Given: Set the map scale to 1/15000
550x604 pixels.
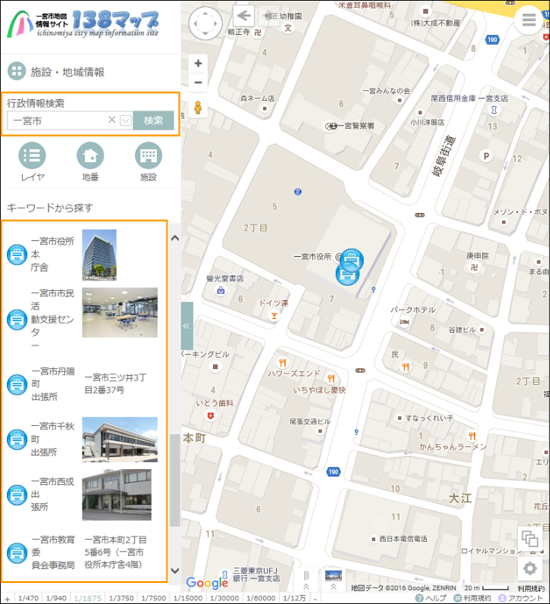Looking at the screenshot, I should 188,598.
